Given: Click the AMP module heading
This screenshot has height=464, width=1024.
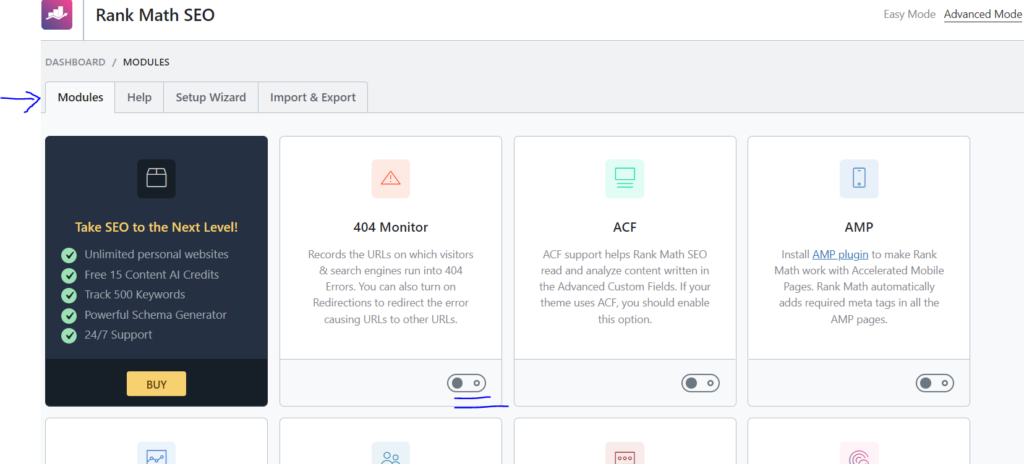Looking at the screenshot, I should point(859,227).
